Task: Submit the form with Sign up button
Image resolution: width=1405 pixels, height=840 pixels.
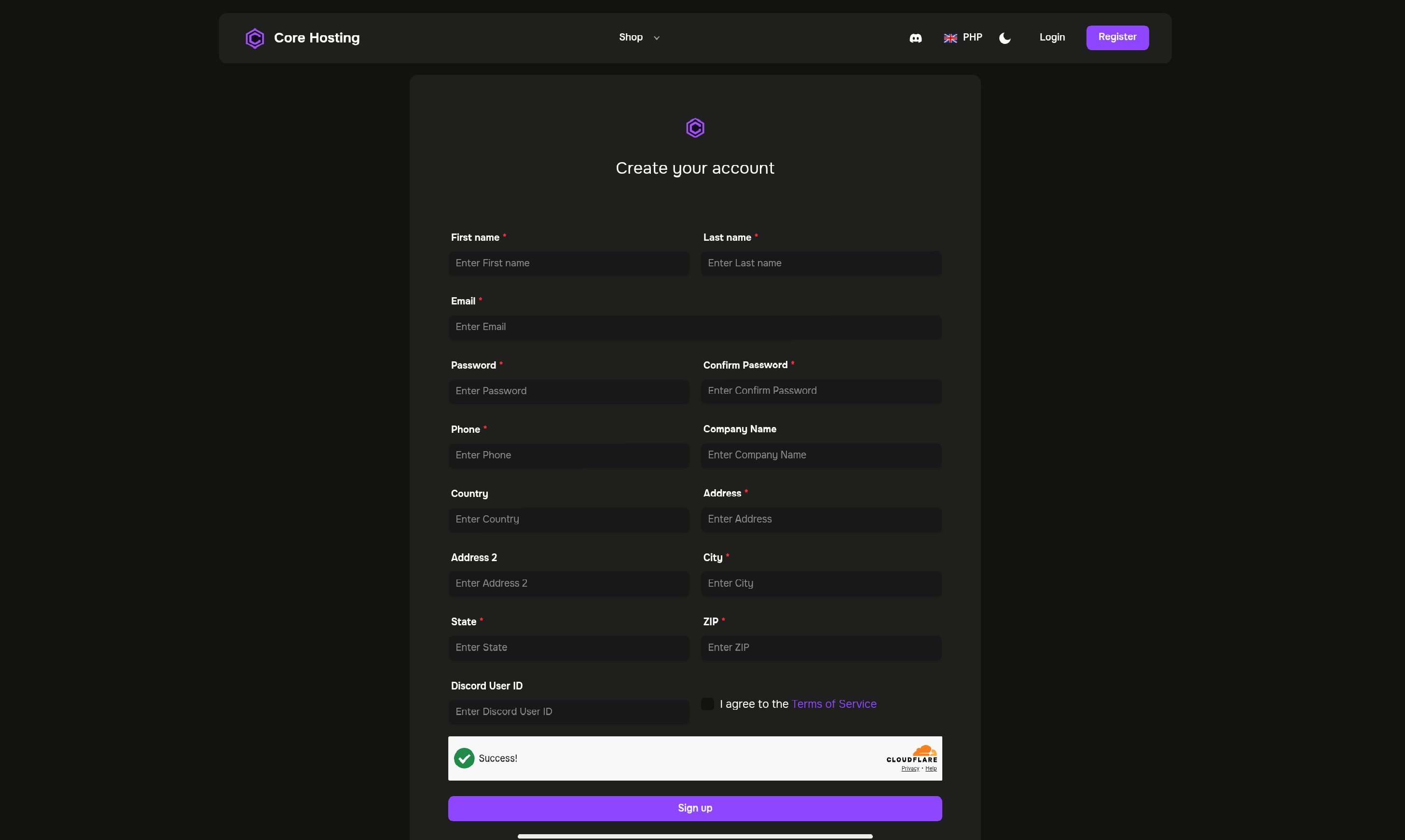Action: pyautogui.click(x=695, y=808)
